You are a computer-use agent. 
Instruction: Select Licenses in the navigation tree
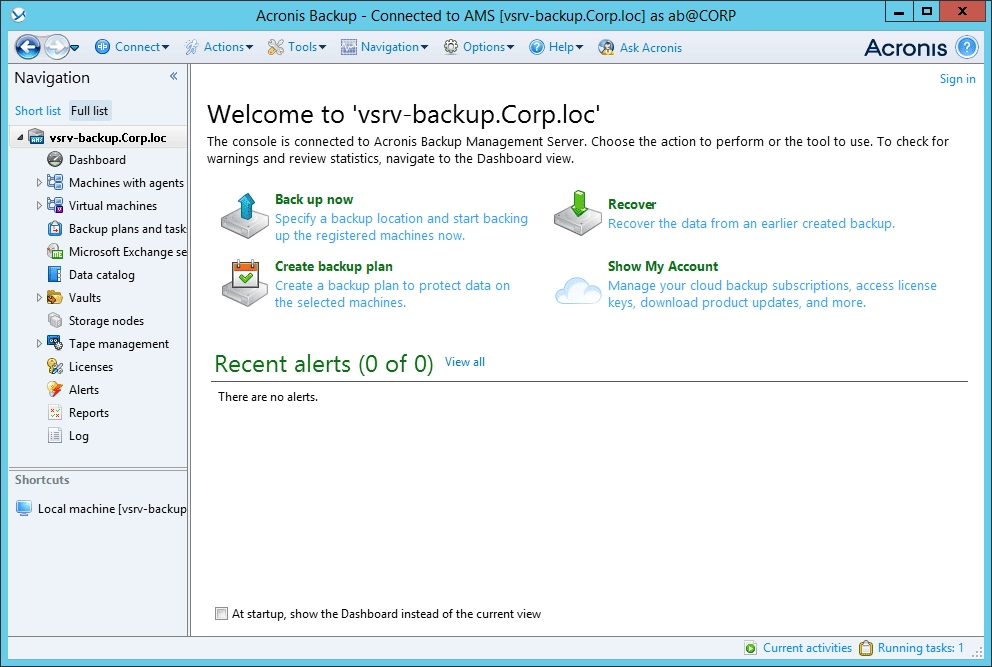(x=90, y=367)
